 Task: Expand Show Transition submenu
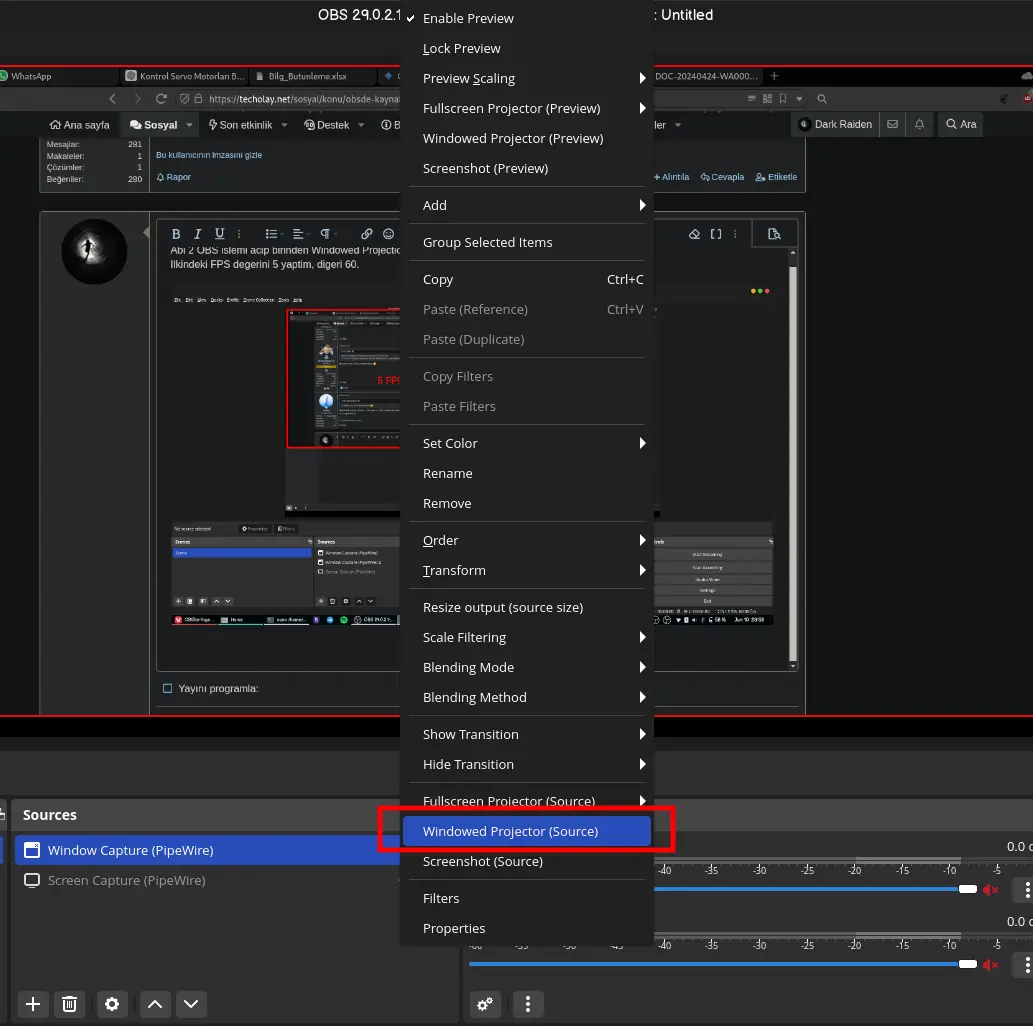pos(526,735)
